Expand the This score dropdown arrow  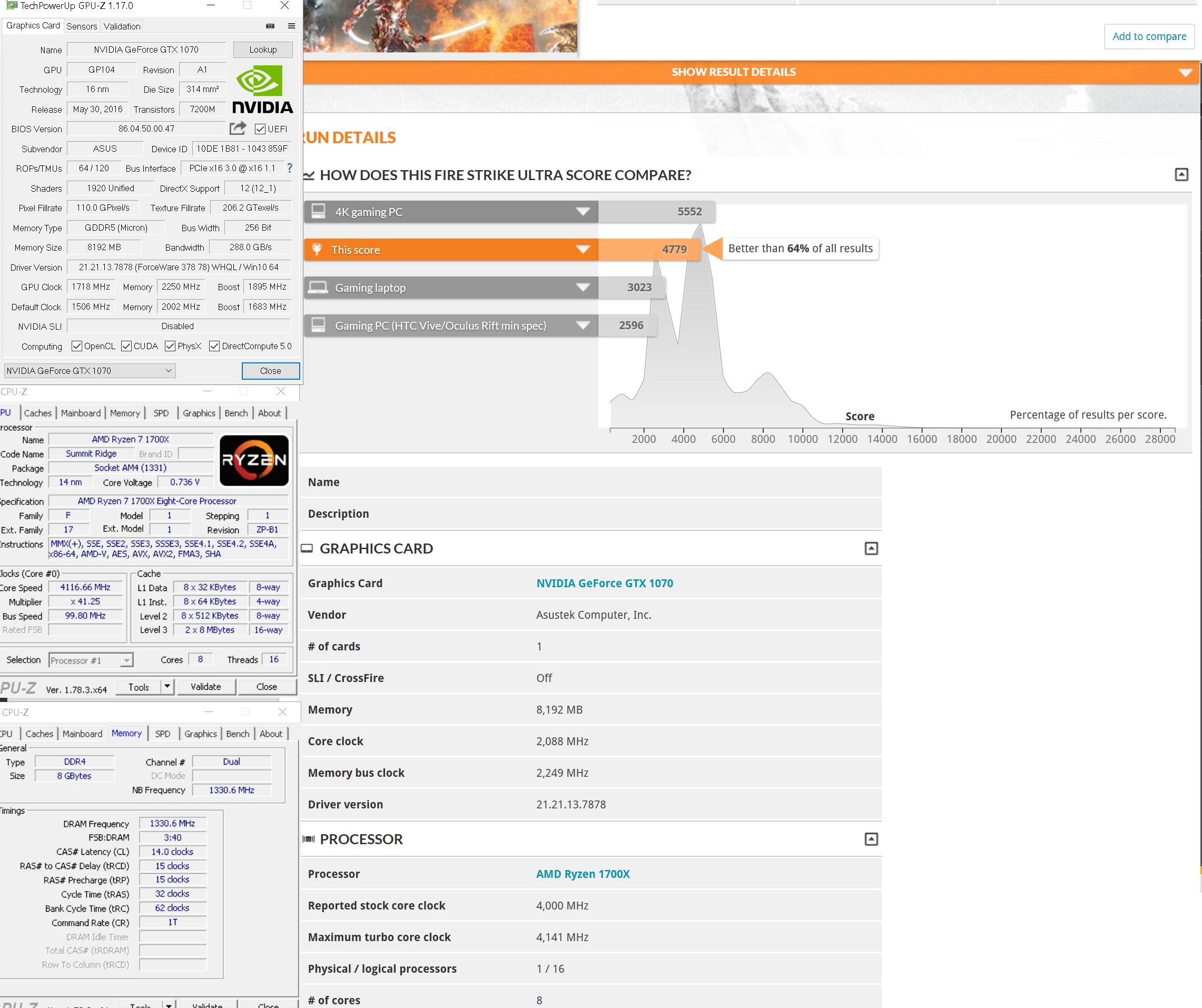click(x=583, y=249)
